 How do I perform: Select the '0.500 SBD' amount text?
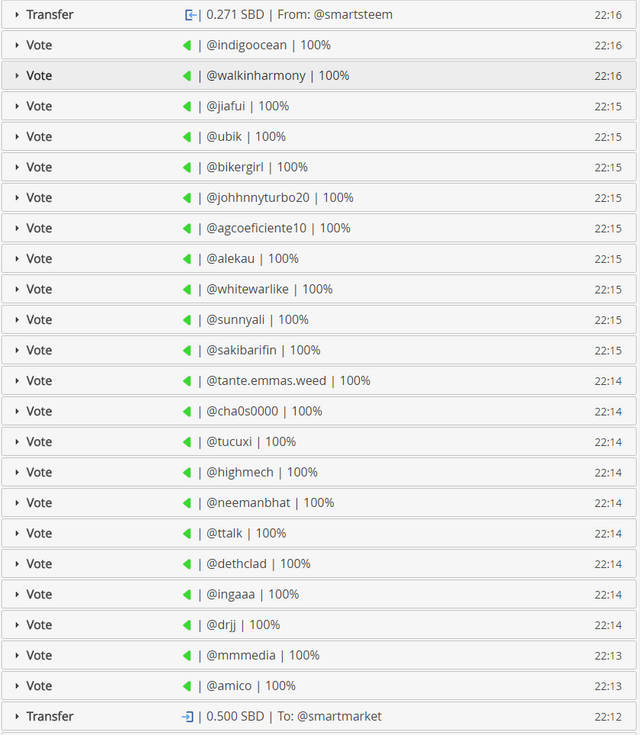tap(235, 716)
